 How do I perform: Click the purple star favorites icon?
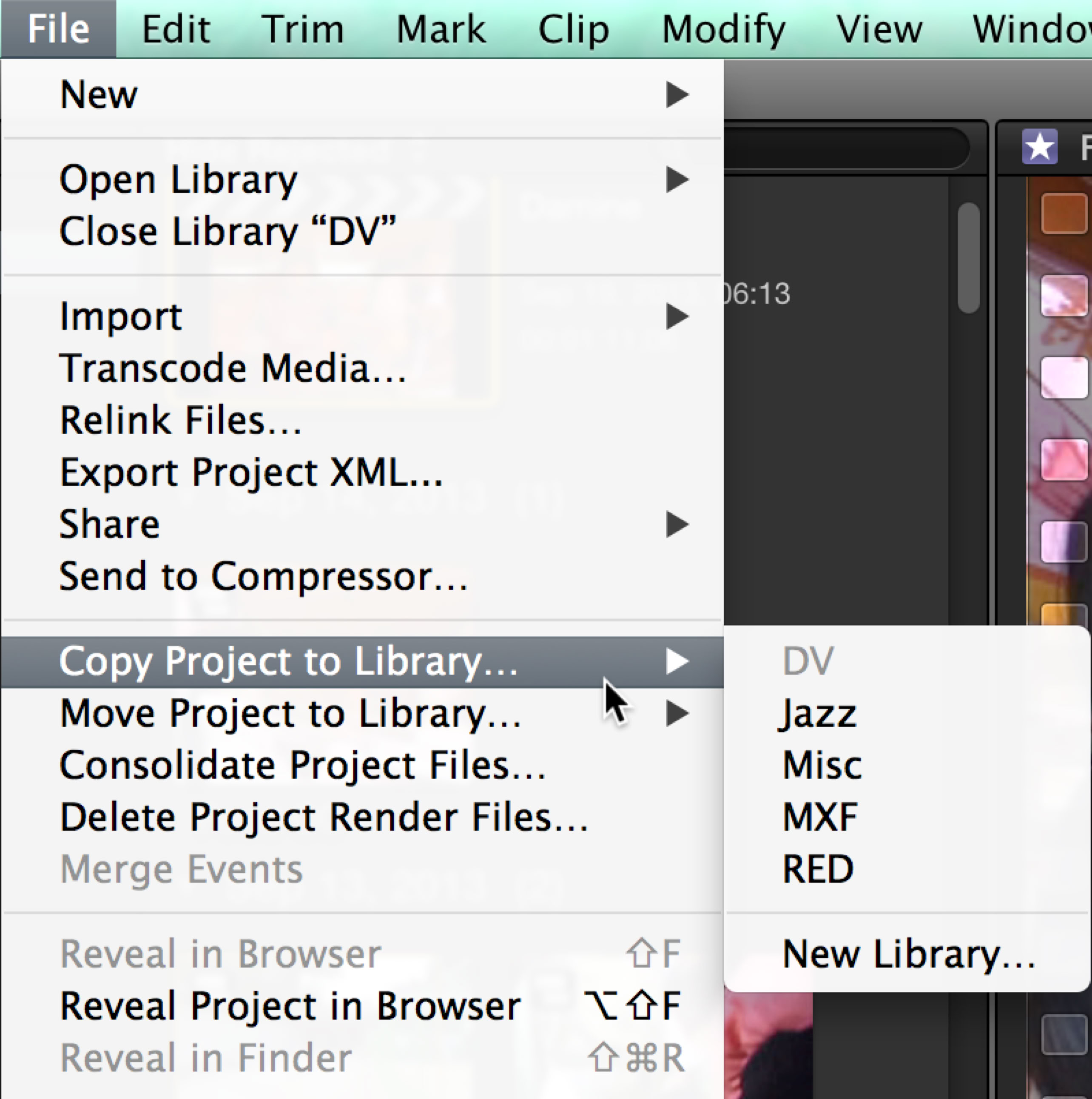1039,147
